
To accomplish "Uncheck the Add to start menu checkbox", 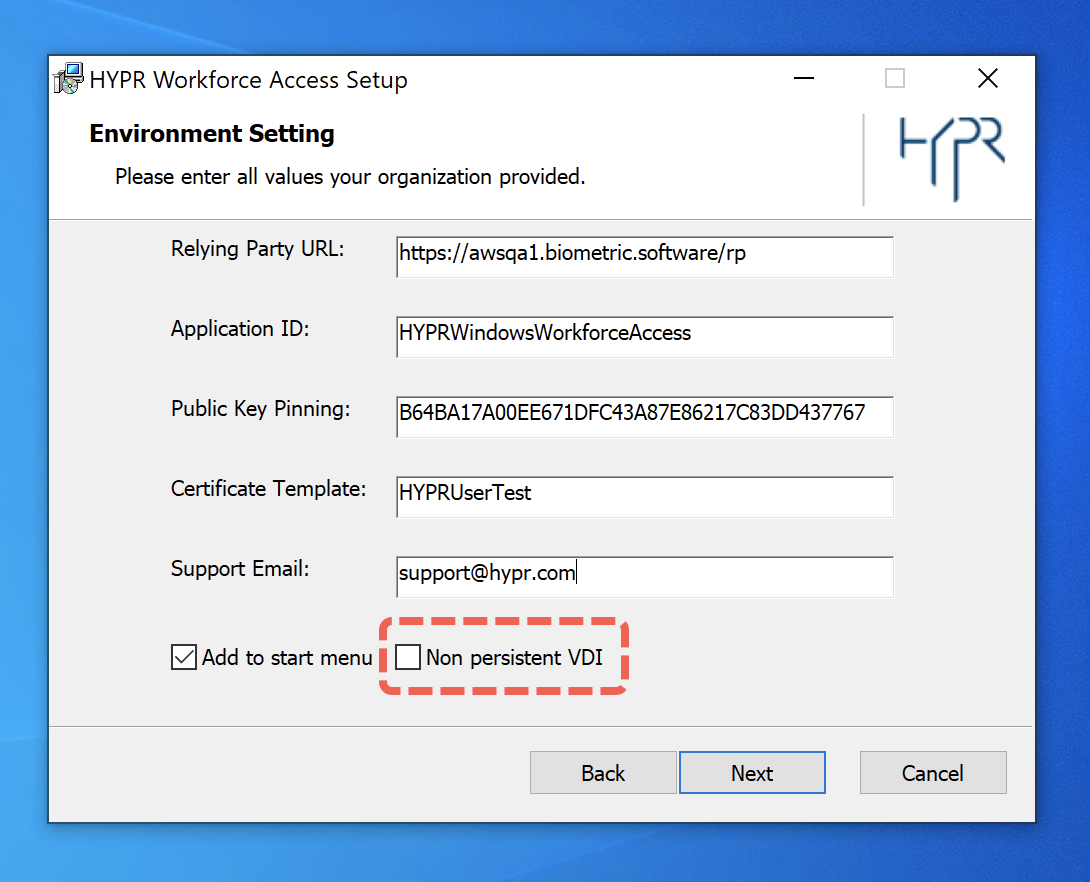I will coord(184,657).
